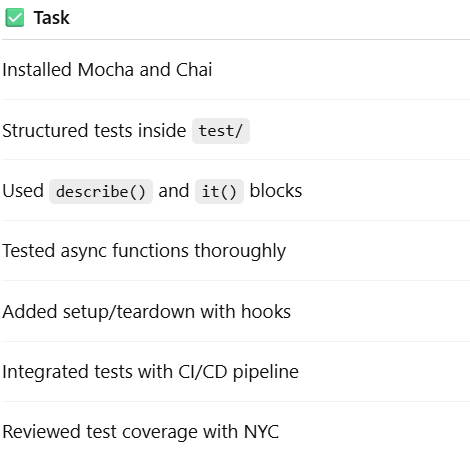Select the Tested async functions thoroughly row

(x=236, y=251)
